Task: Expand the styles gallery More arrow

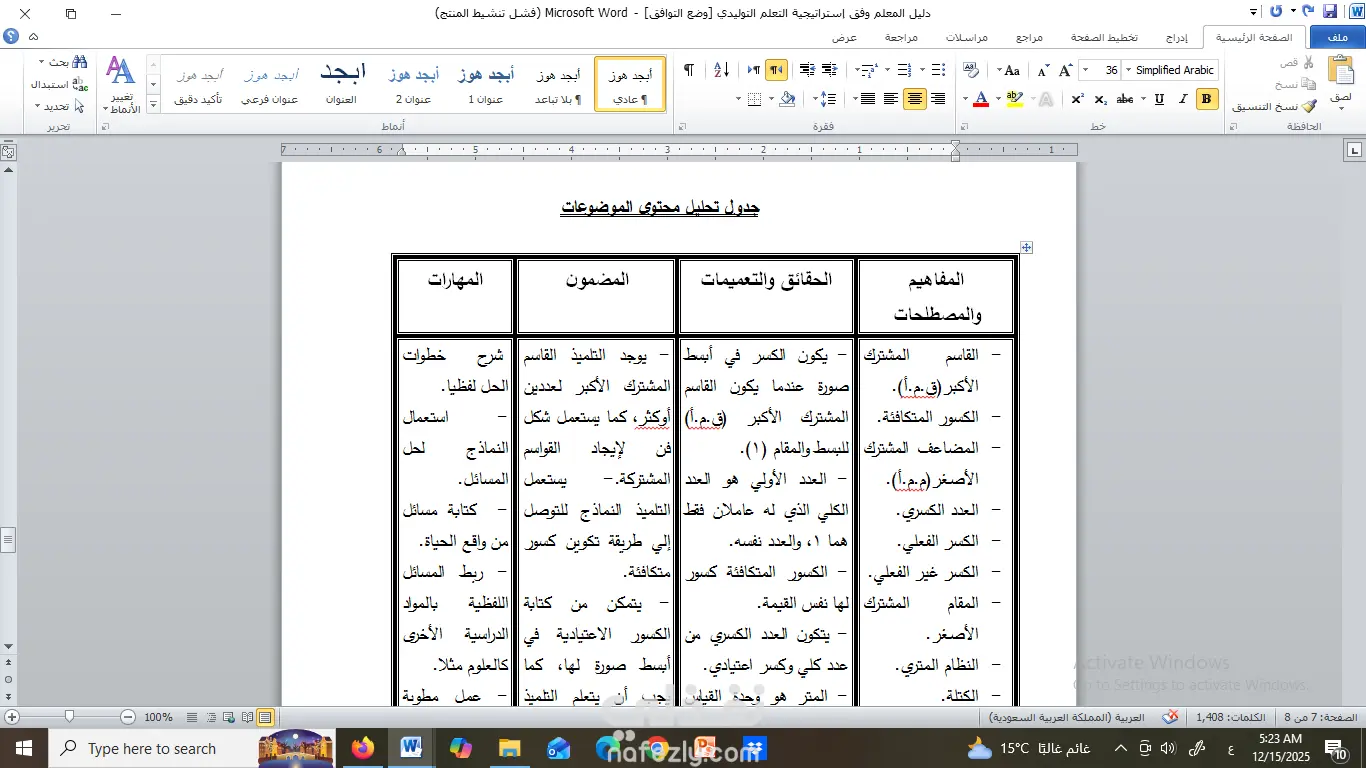Action: click(153, 103)
